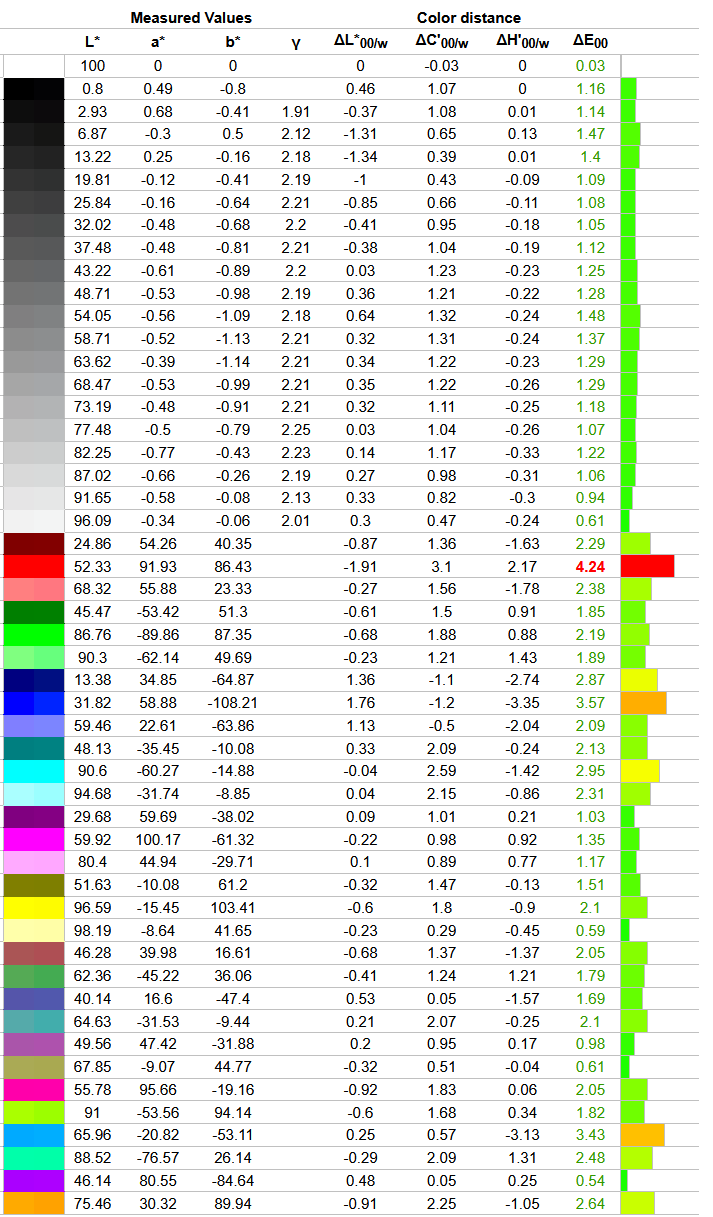The width and height of the screenshot is (713, 1217).
Task: Click the pure blue color swatch
Action: click(34, 703)
